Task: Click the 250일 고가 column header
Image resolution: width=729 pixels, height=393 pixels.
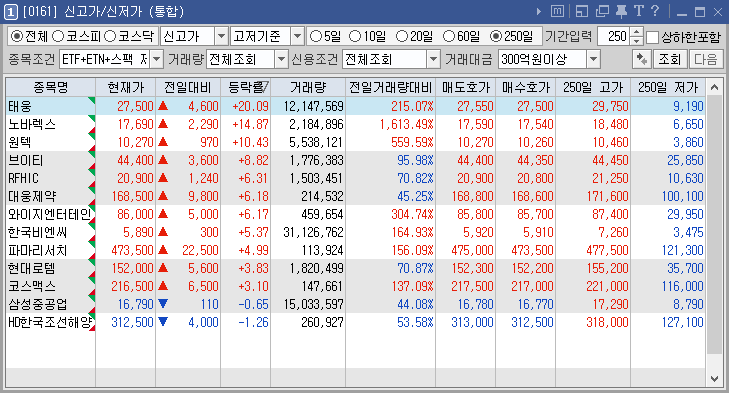Action: [593, 87]
